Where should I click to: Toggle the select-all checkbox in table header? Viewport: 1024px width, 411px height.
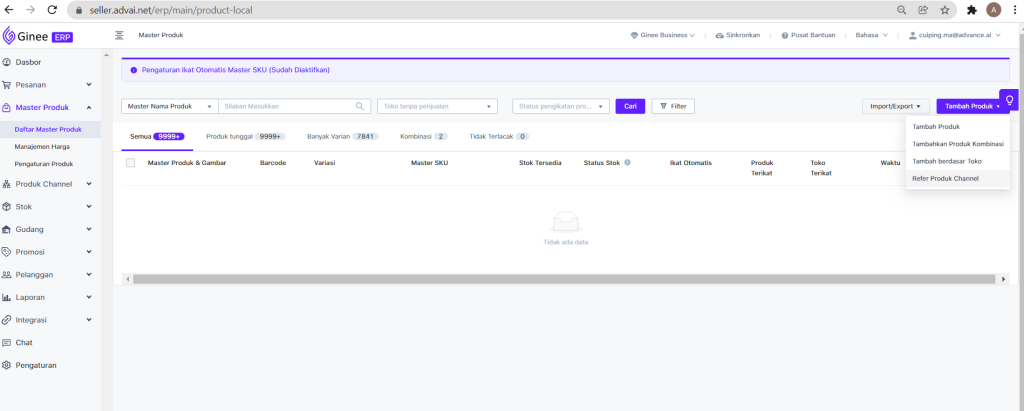[x=131, y=162]
